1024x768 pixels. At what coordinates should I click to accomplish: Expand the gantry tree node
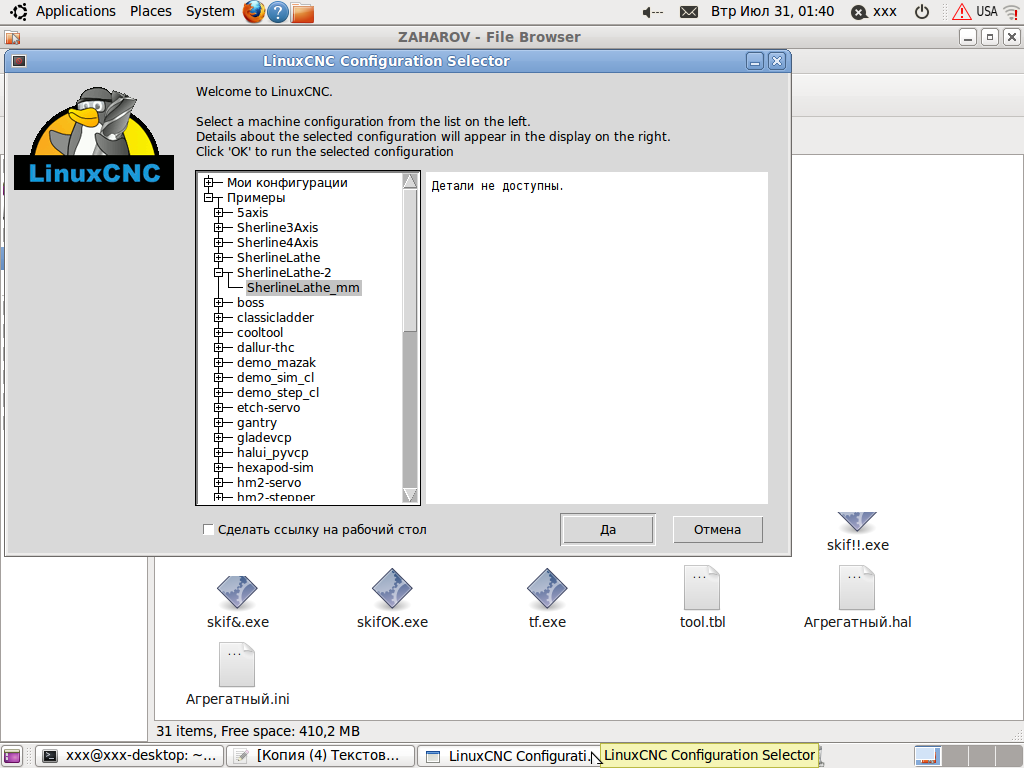219,423
